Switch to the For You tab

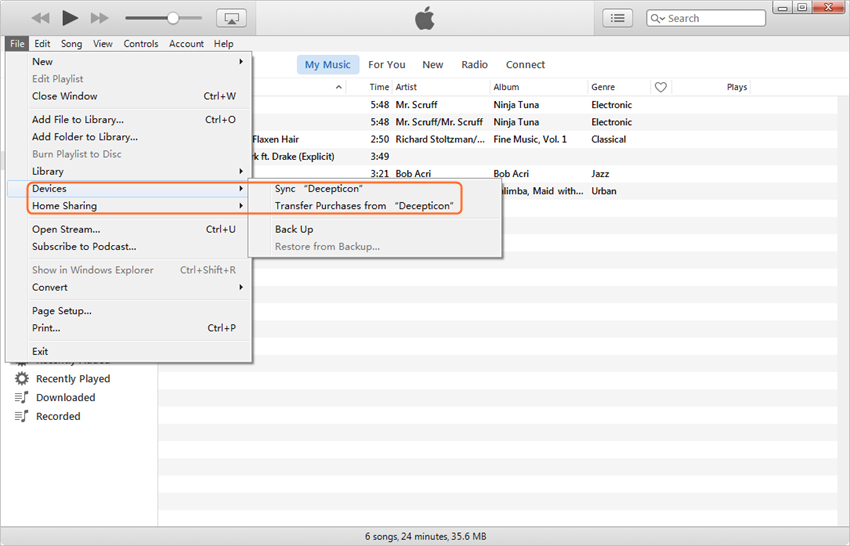[387, 65]
